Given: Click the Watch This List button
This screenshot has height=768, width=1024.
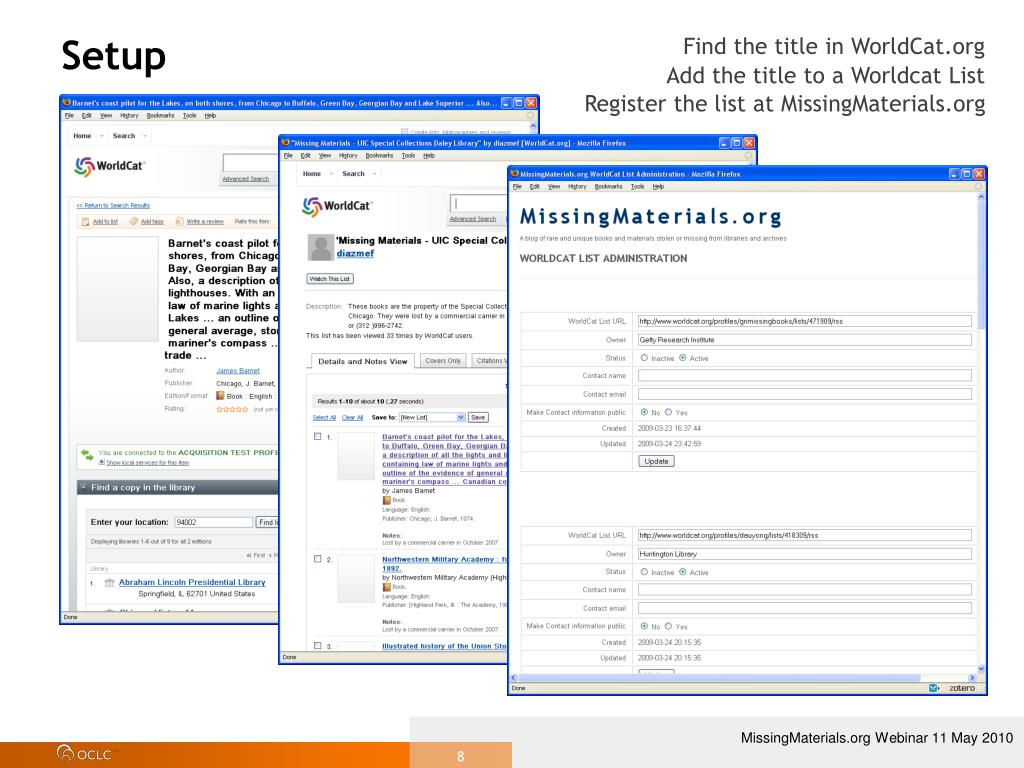Looking at the screenshot, I should [x=330, y=279].
